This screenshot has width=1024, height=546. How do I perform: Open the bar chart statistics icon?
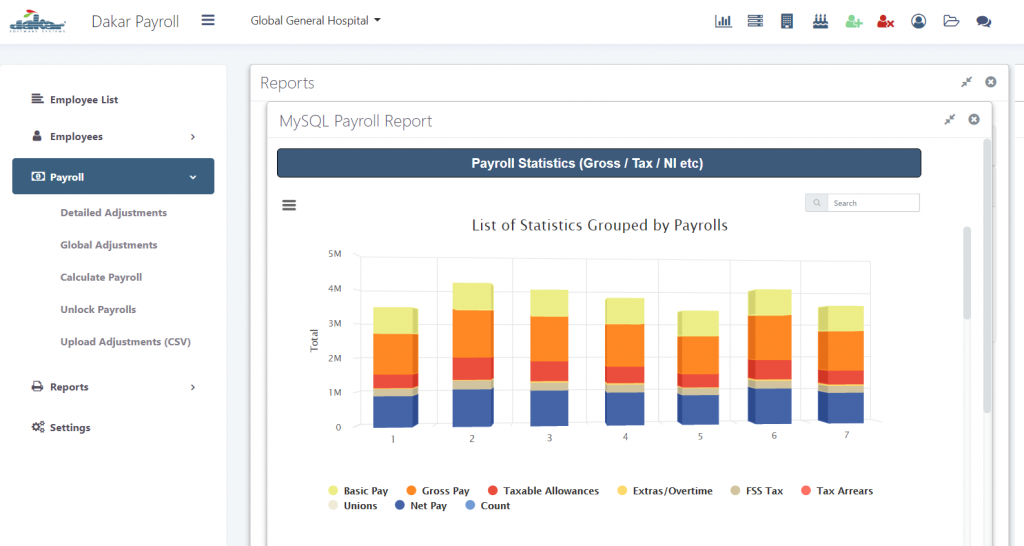[x=723, y=21]
